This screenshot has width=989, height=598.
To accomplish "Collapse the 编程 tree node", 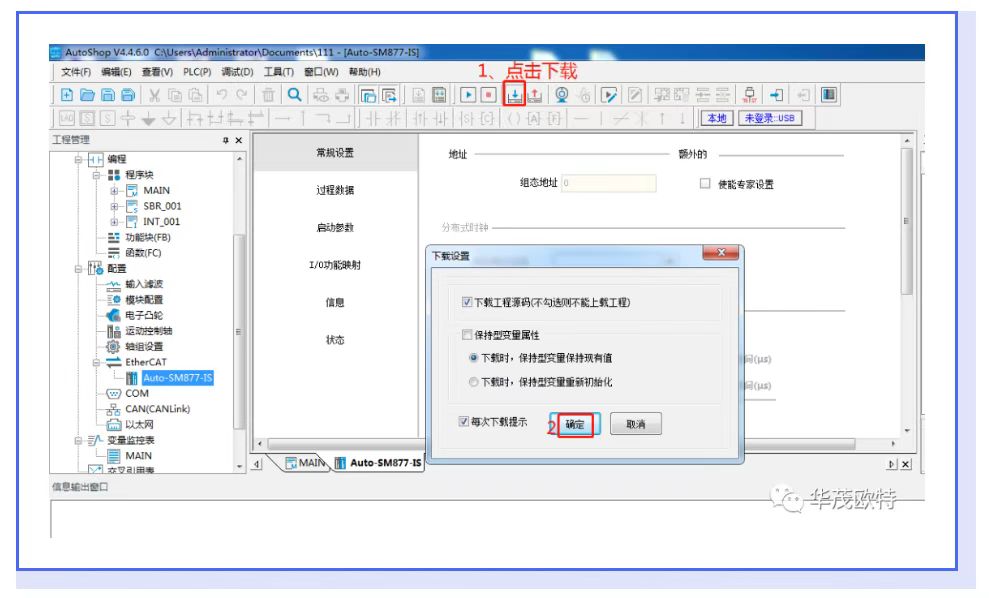I will (x=78, y=160).
